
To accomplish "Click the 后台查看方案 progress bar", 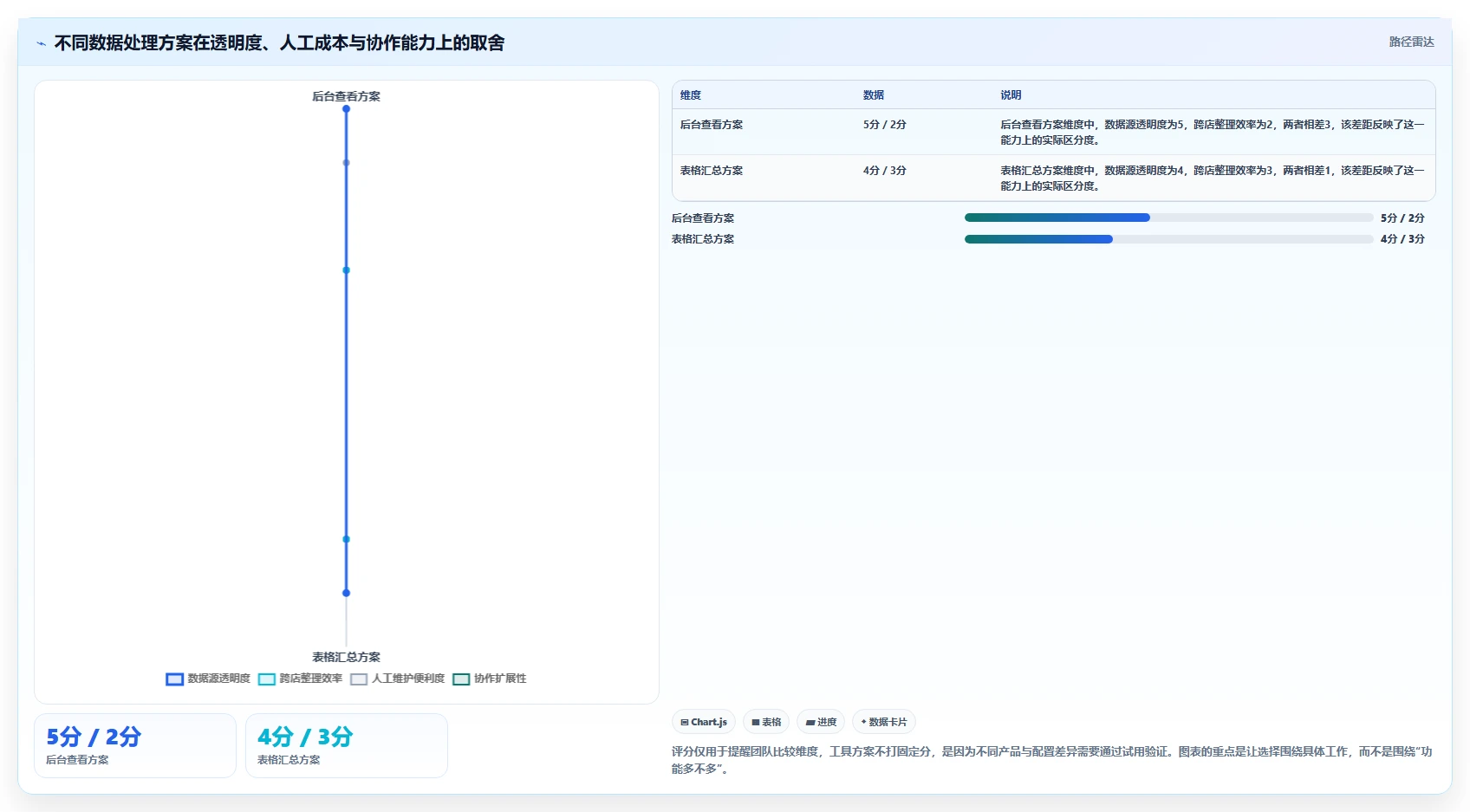I will pos(1168,218).
